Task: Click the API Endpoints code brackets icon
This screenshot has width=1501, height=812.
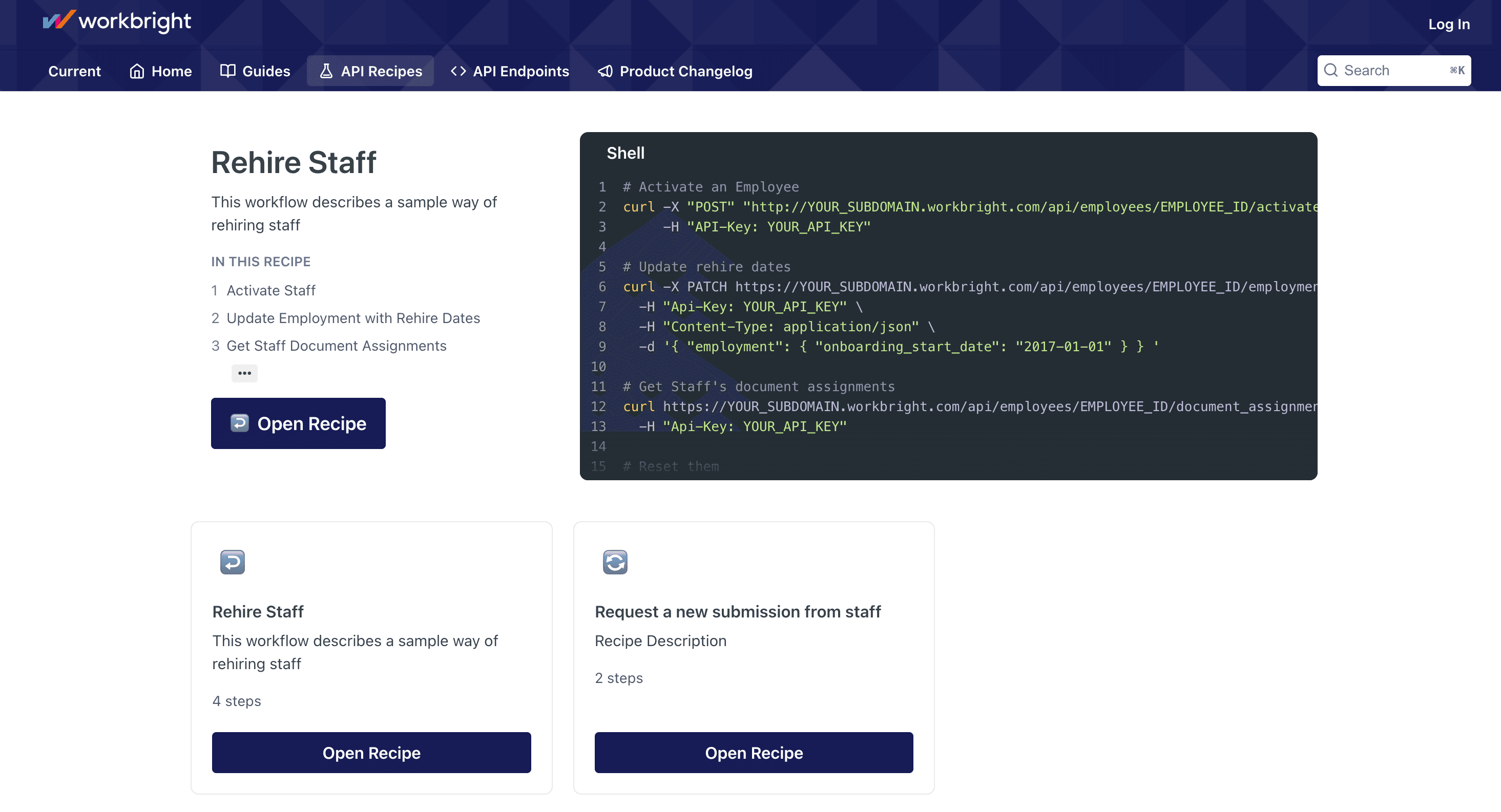Action: point(458,71)
